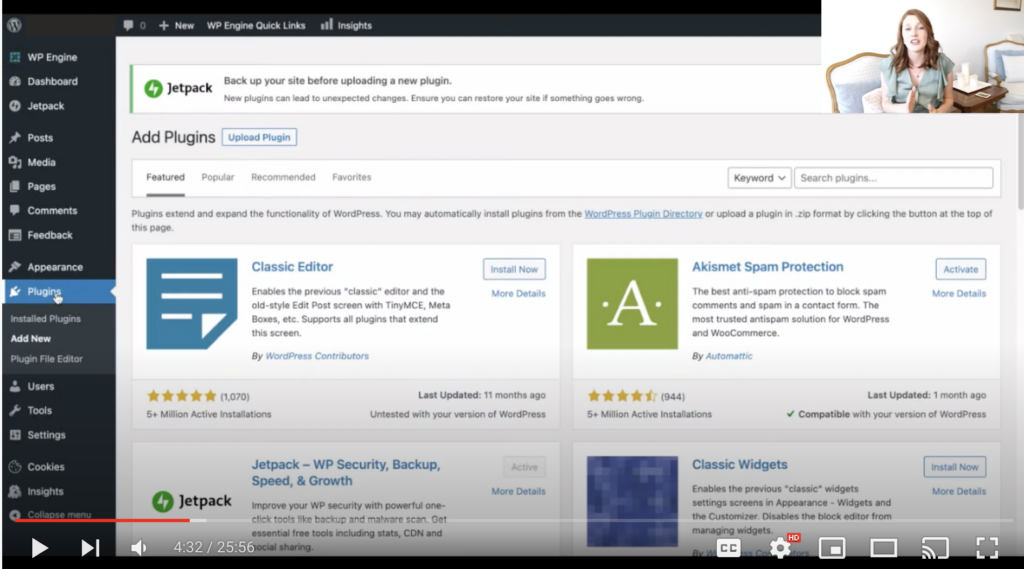
Task: Click Upload Plugin button
Action: point(259,137)
